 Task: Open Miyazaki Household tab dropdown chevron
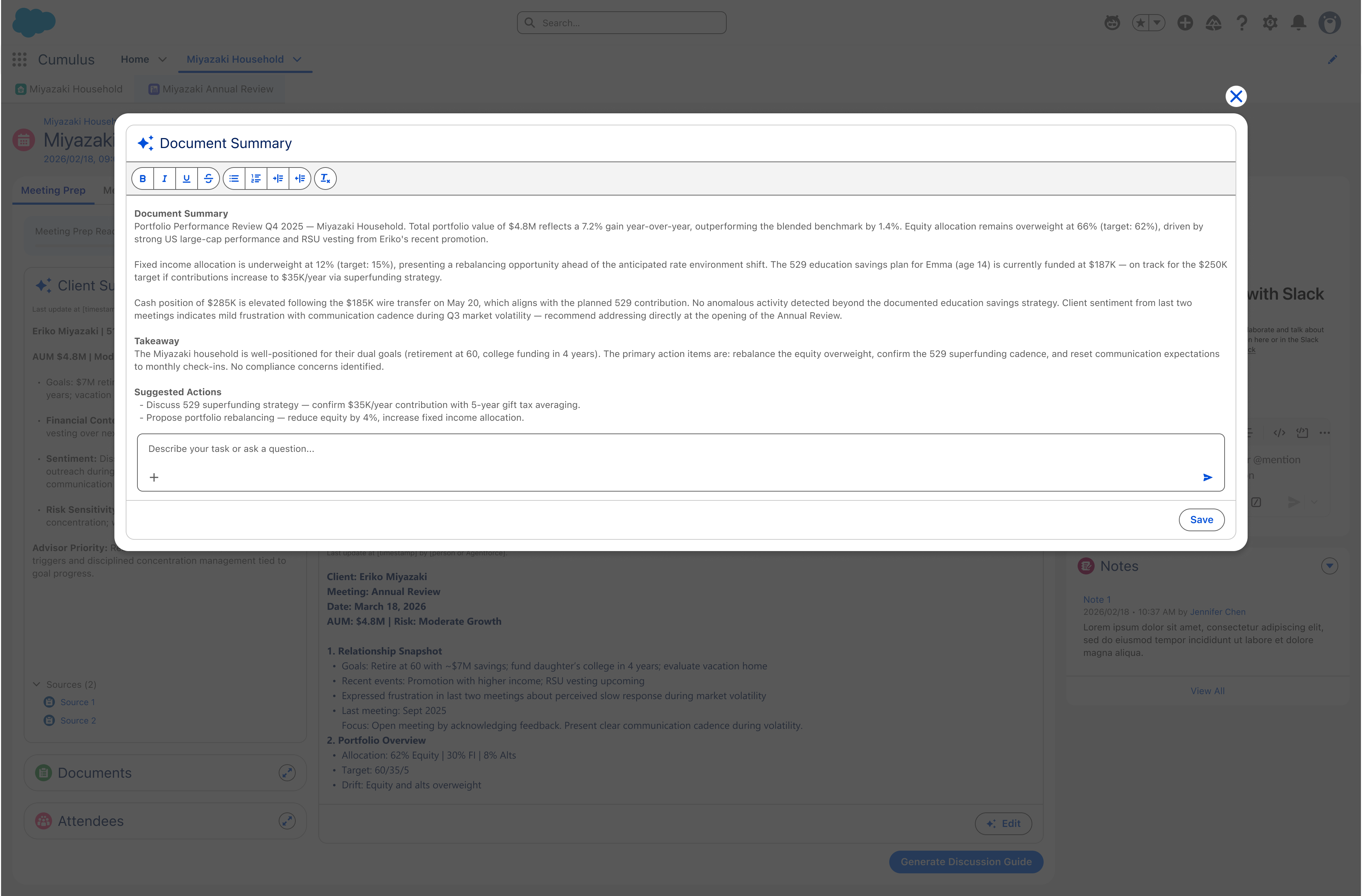click(297, 59)
